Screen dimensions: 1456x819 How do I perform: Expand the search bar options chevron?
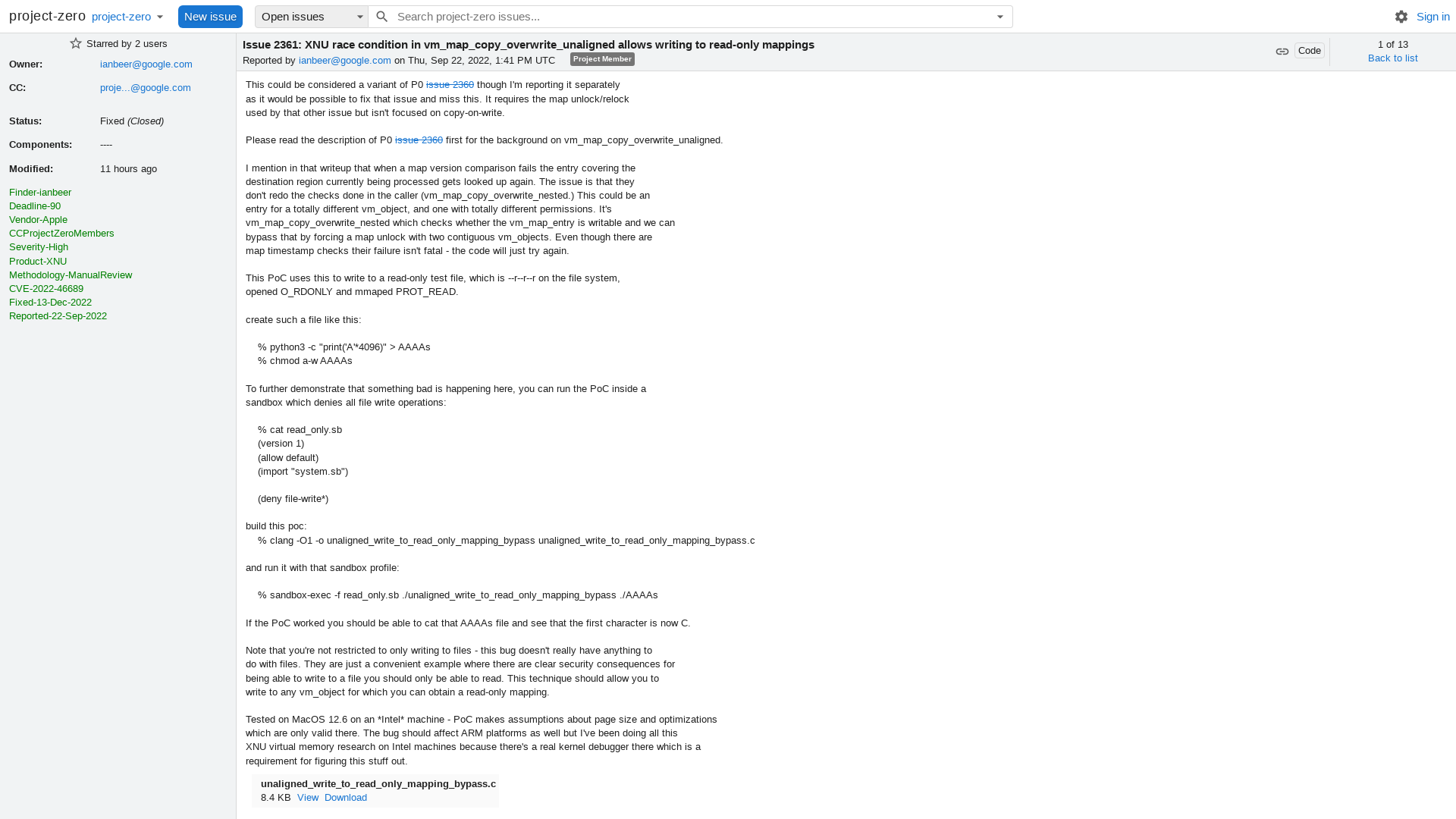point(1000,16)
